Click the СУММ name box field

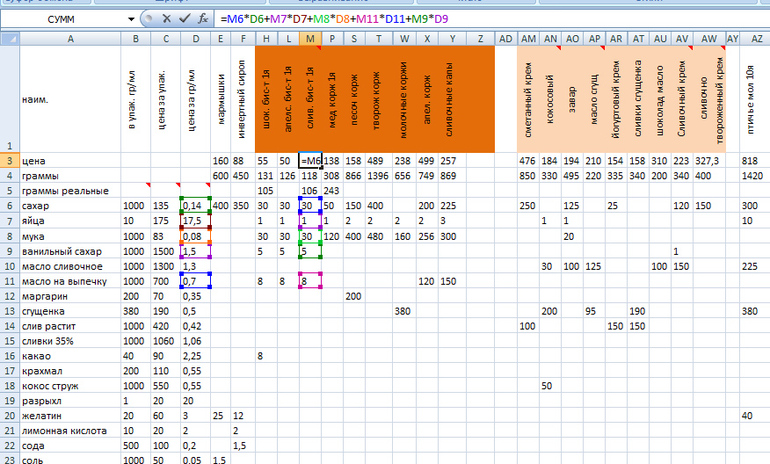65,19
